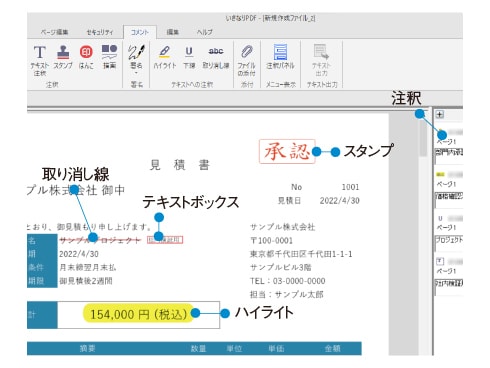Click the 〒100-0001 postal code line
The image size is (490, 368).
pos(272,241)
